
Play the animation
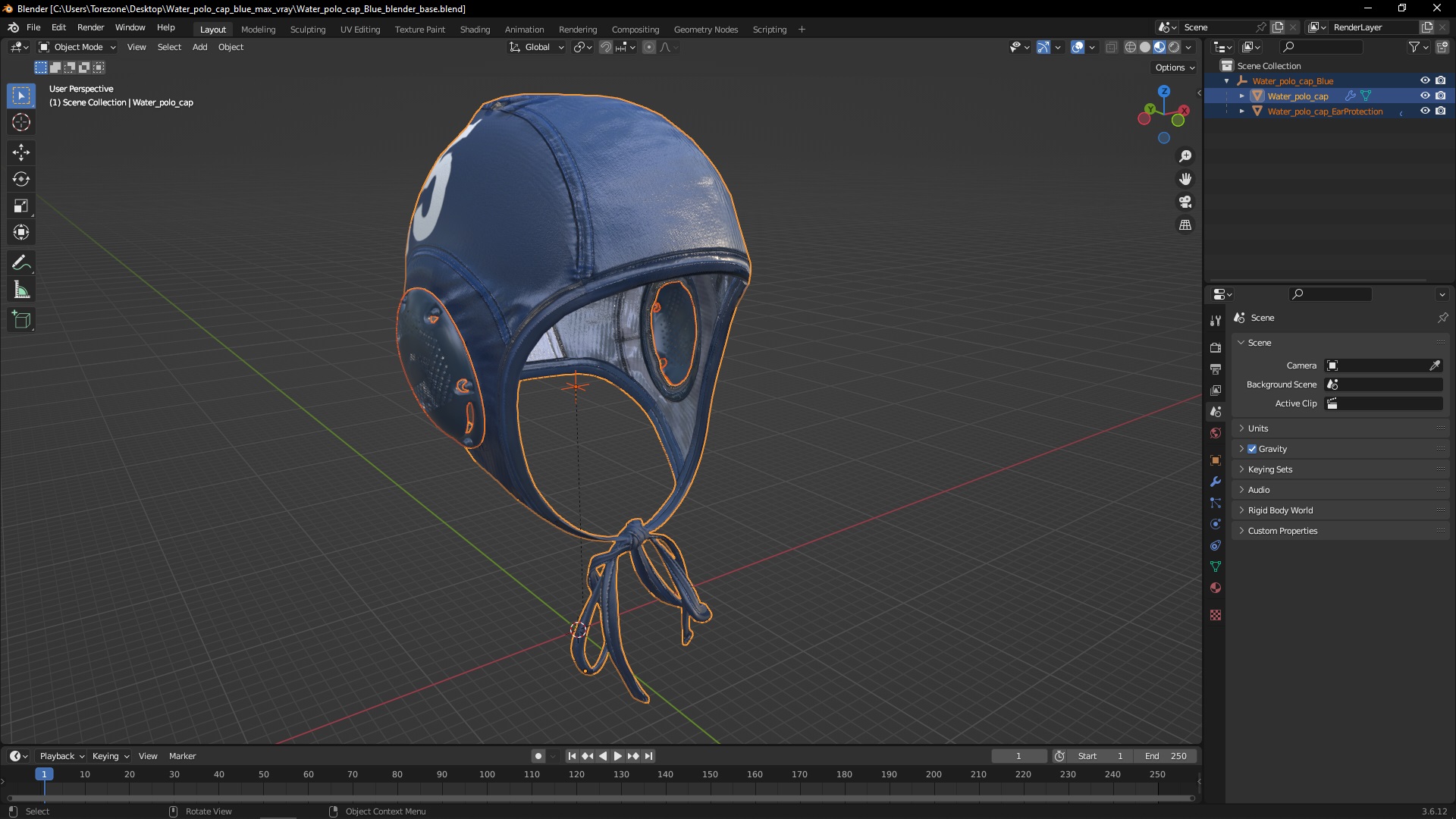pos(617,756)
